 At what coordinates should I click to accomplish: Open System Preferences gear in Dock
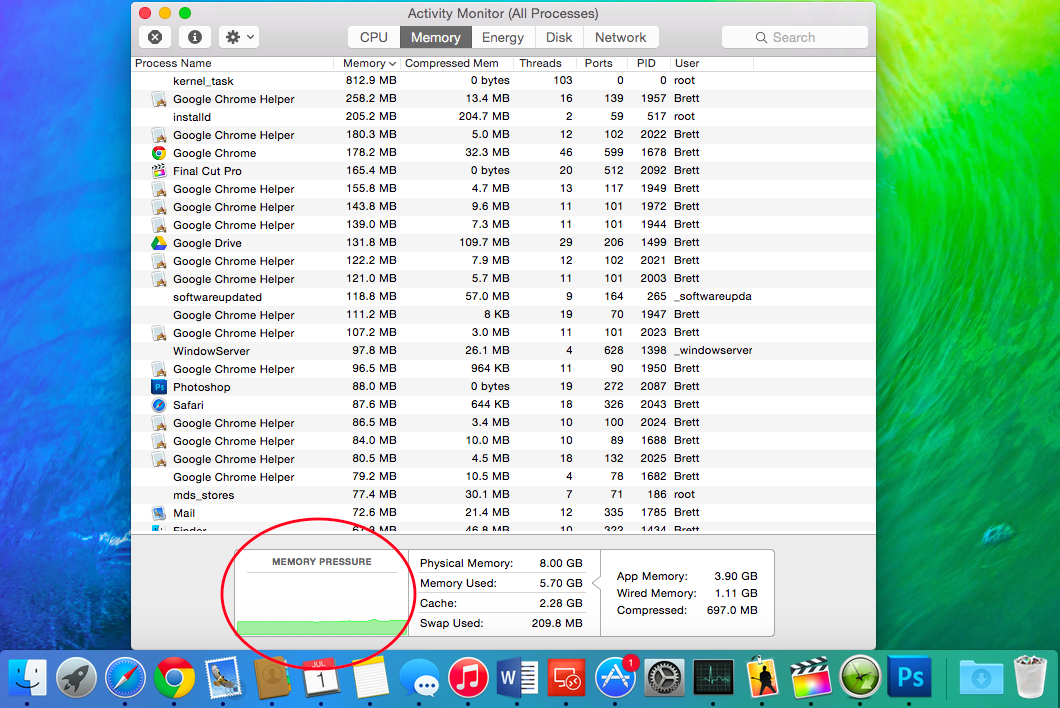(x=664, y=677)
